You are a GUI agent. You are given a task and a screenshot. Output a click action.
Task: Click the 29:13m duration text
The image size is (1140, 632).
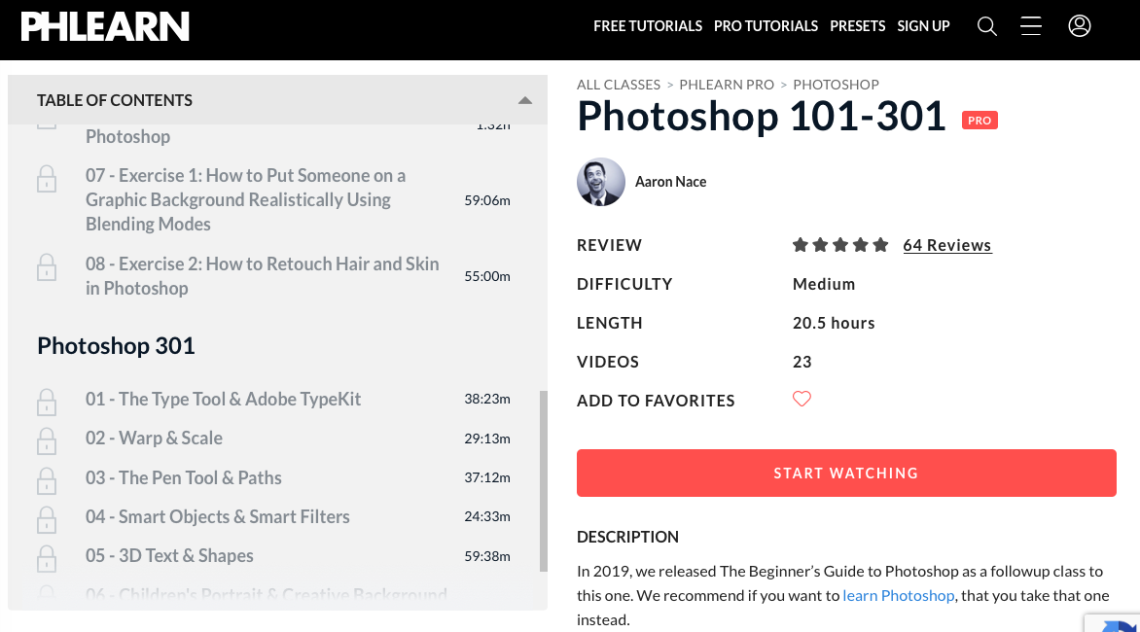pyautogui.click(x=487, y=439)
